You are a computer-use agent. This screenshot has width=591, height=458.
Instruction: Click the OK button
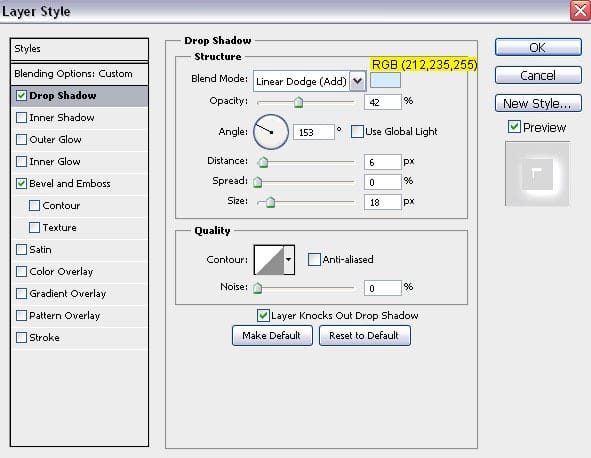(x=538, y=47)
